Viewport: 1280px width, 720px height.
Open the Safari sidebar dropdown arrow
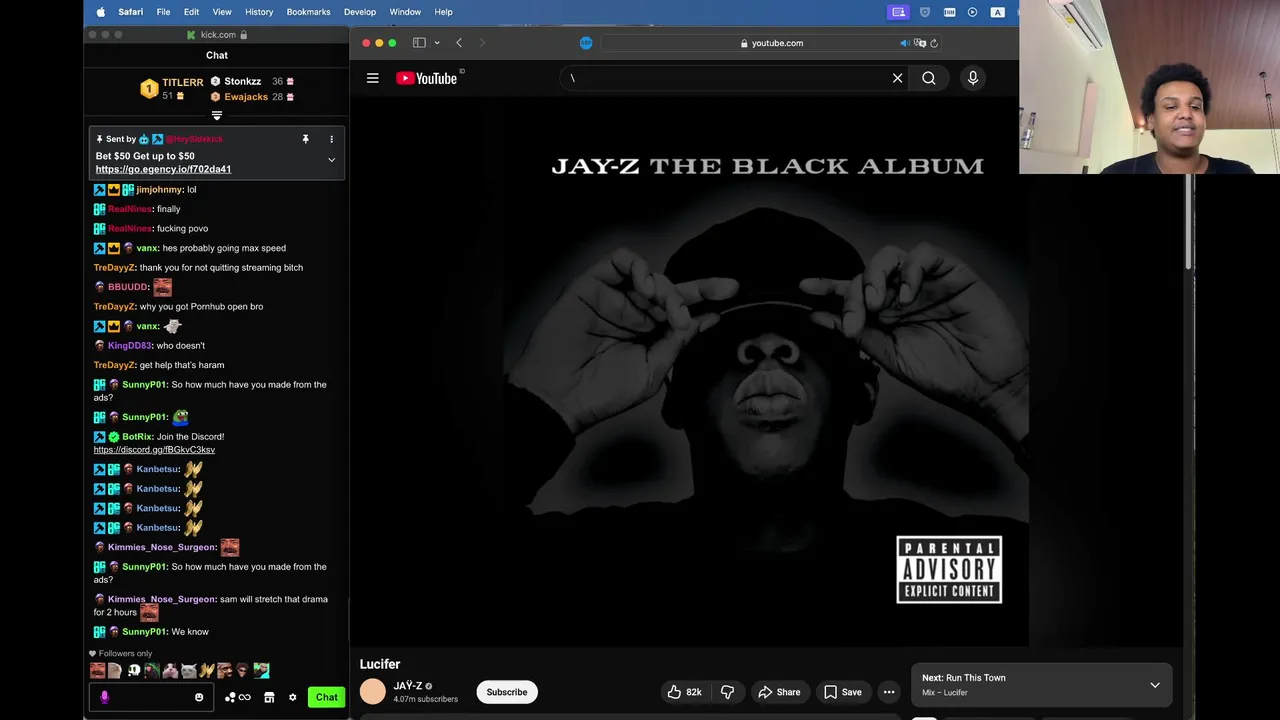click(x=437, y=43)
